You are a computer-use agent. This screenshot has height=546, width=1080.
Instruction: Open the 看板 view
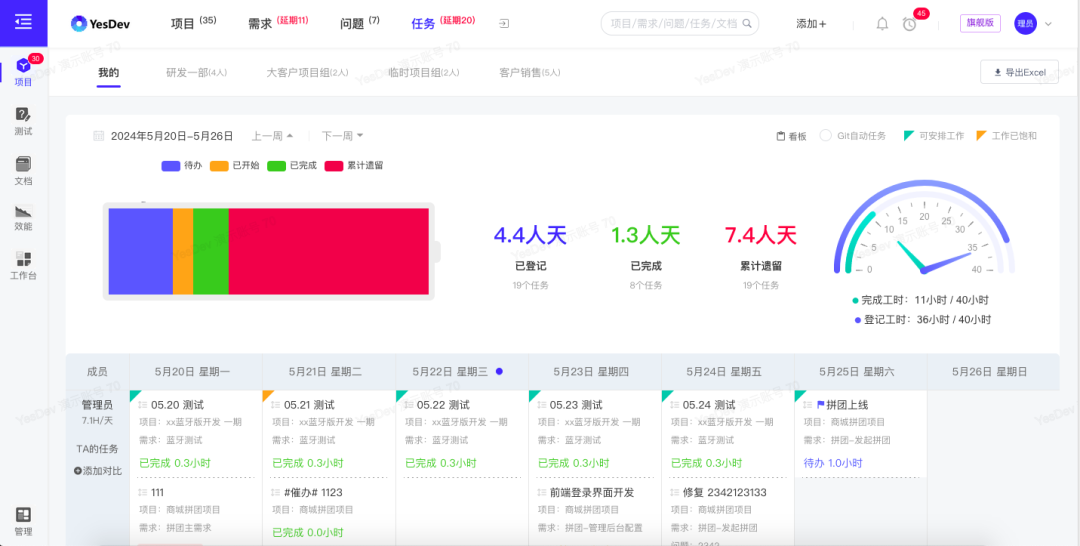point(791,136)
